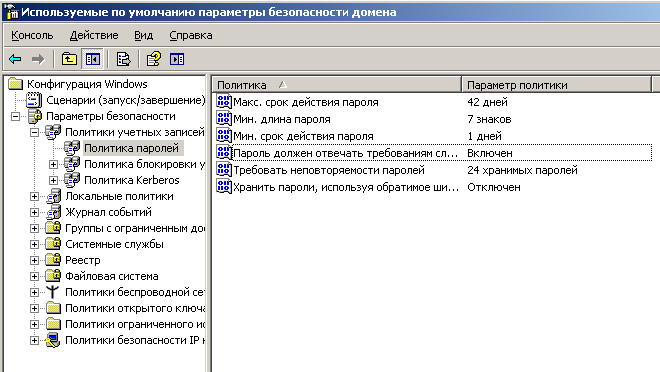The width and height of the screenshot is (660, 372).
Task: Click the Отключен value cell
Action: 494,187
